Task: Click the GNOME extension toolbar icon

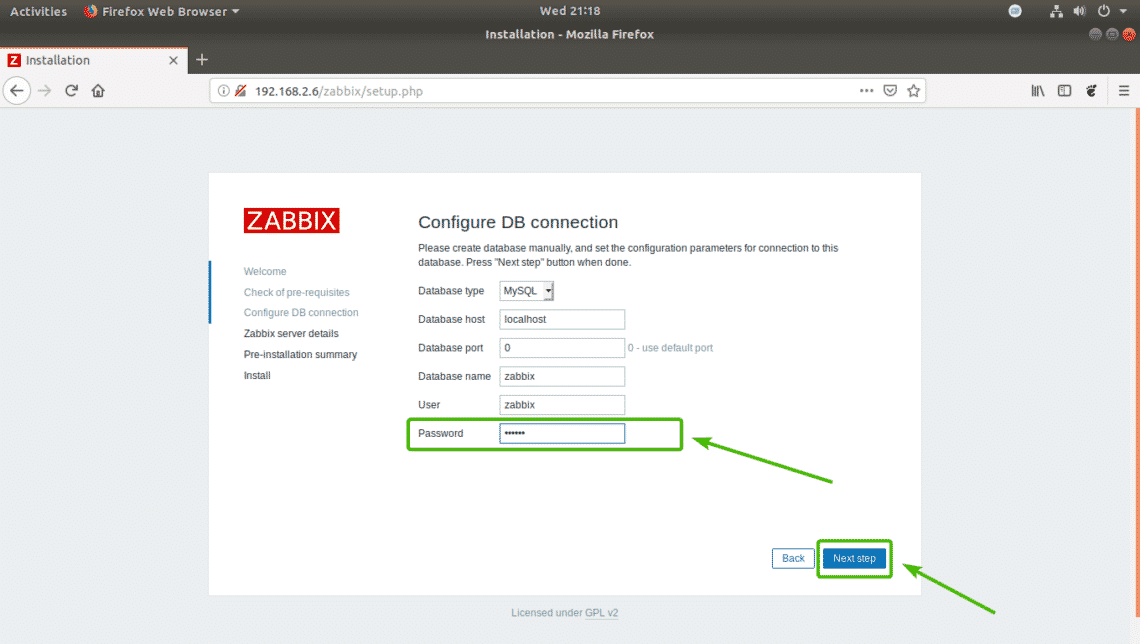Action: (1091, 91)
